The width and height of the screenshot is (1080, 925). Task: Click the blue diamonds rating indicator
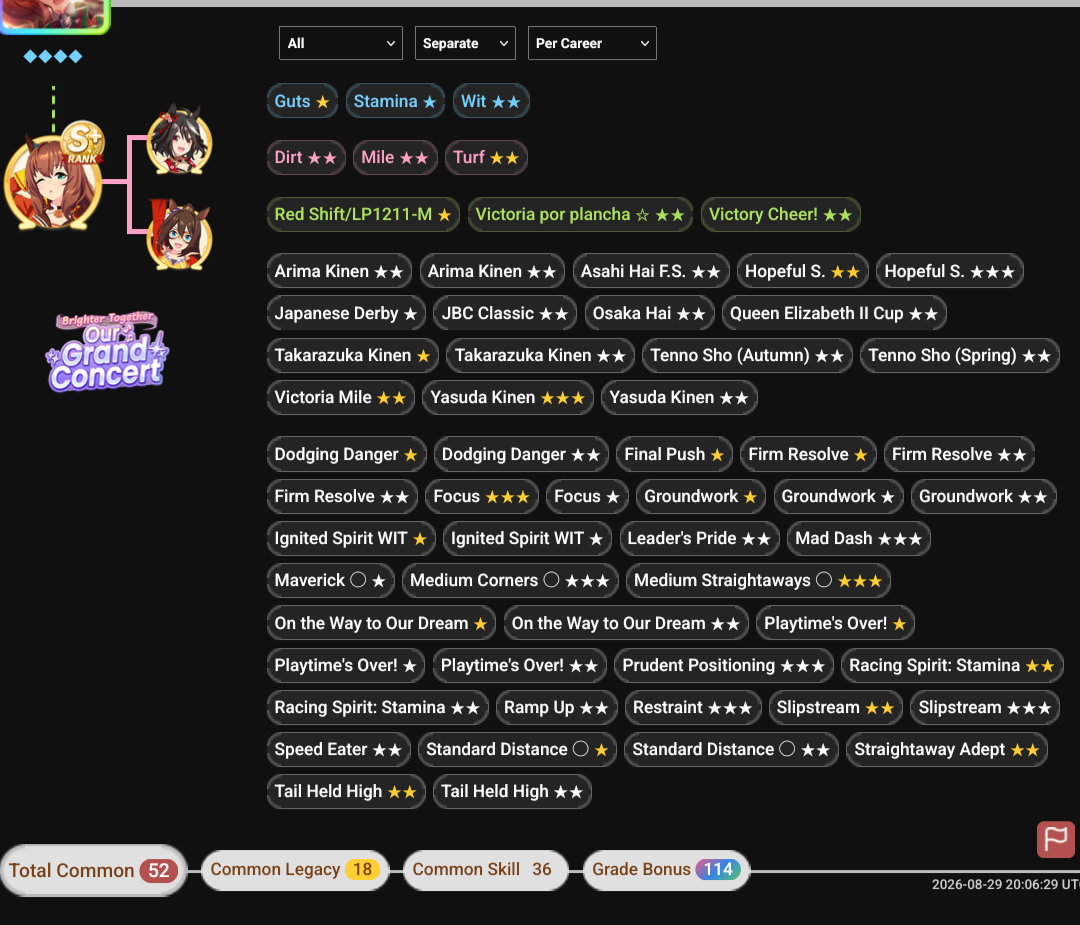pos(53,56)
